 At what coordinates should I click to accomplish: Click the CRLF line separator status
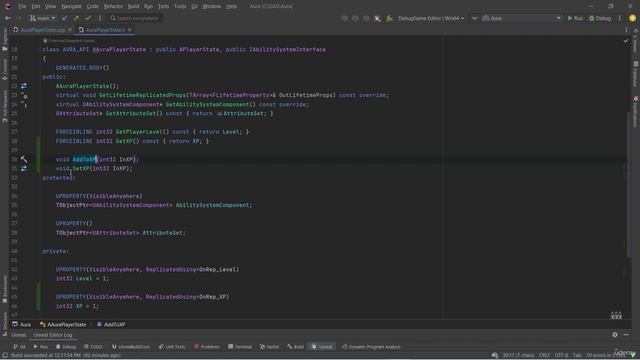[544, 355]
